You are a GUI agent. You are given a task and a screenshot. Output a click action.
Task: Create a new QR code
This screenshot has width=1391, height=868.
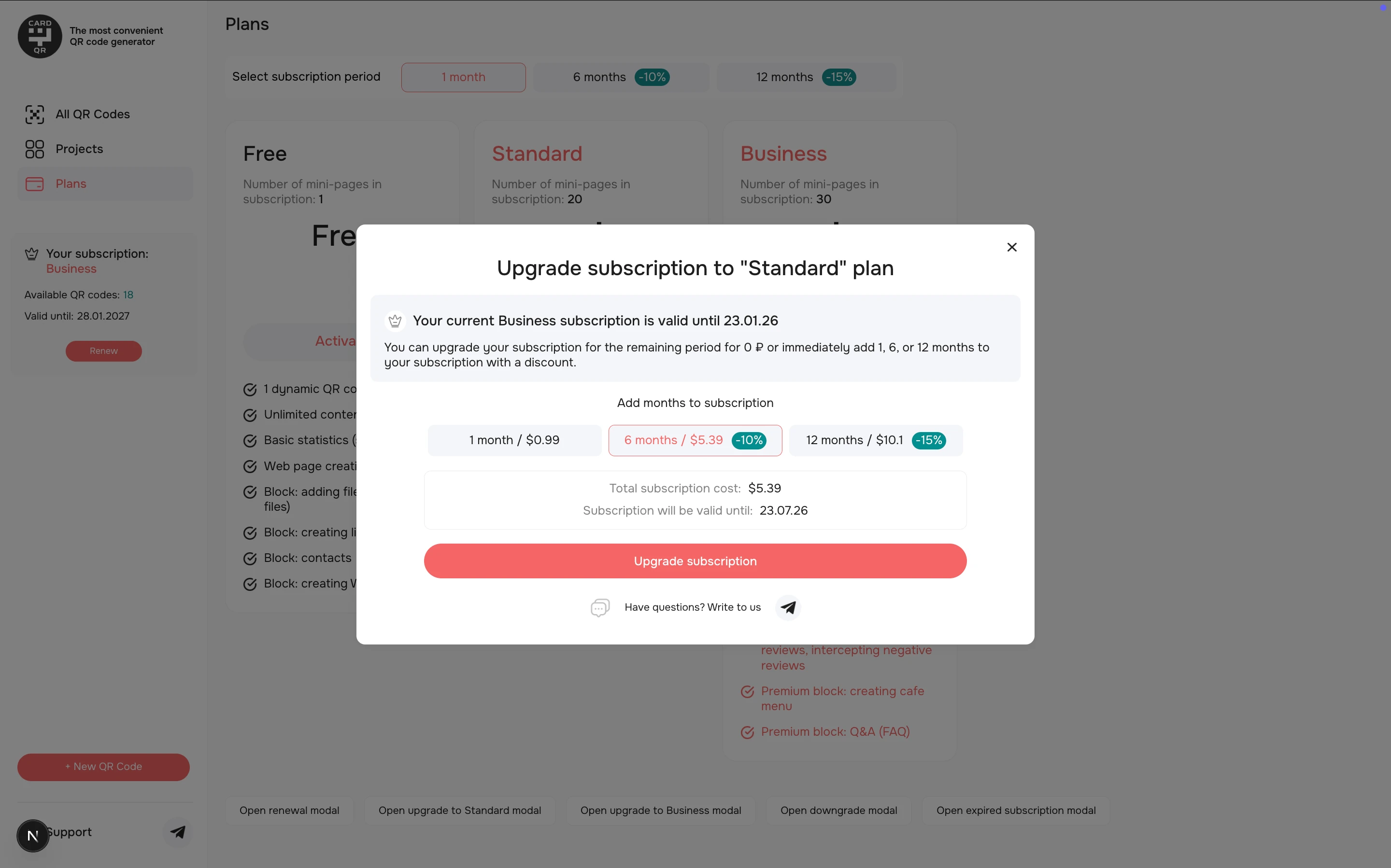(103, 767)
